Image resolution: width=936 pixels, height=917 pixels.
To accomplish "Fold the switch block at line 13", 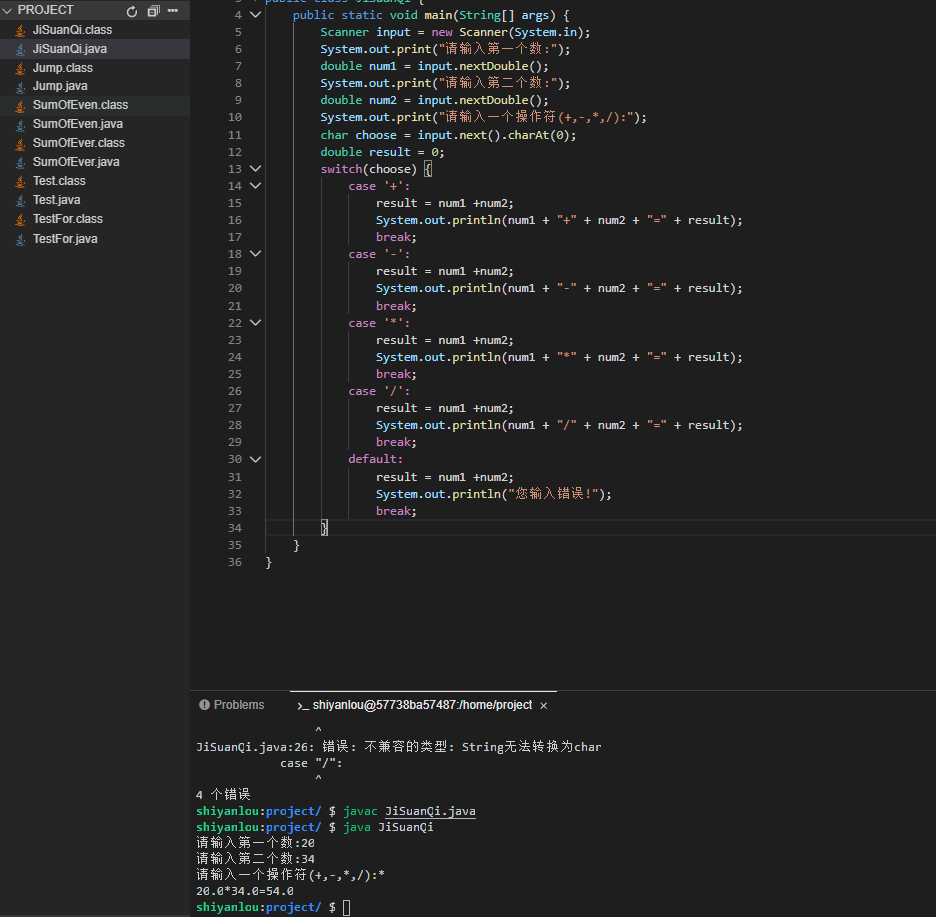I will [255, 169].
